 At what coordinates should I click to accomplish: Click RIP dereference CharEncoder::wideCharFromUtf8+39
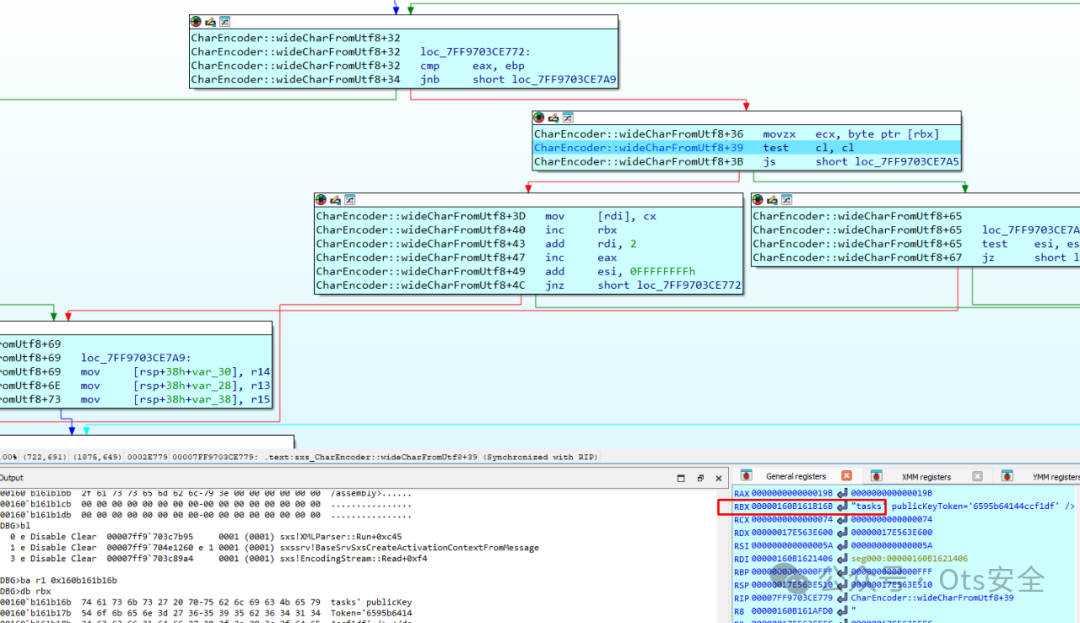coord(932,598)
